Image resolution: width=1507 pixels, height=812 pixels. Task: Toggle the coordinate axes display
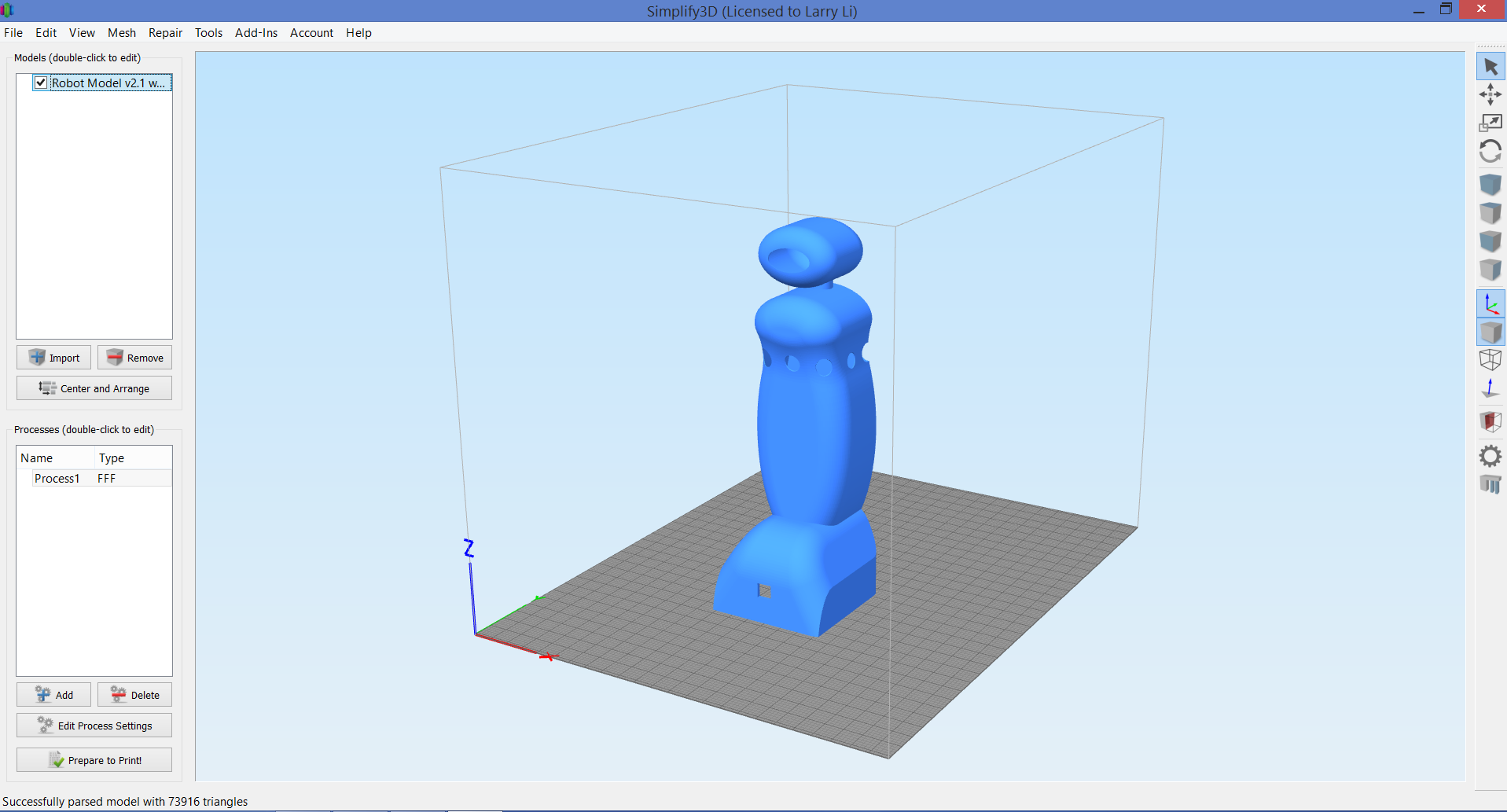1490,303
